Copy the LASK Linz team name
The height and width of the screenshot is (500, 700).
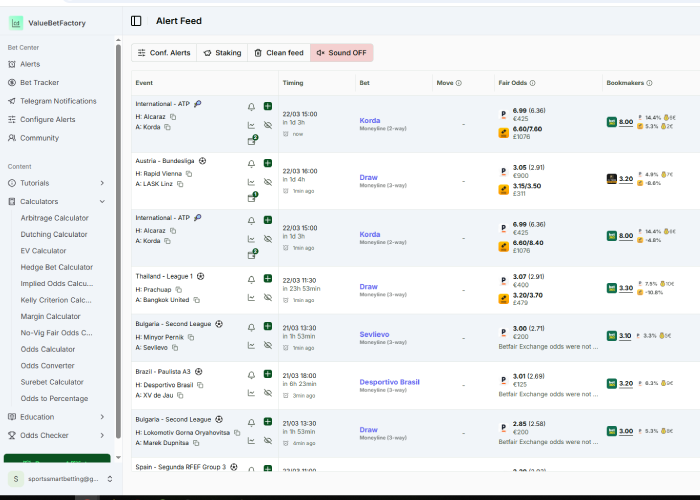[x=180, y=184]
